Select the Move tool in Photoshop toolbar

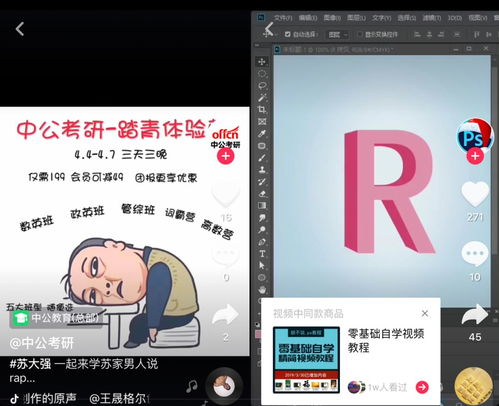262,62
